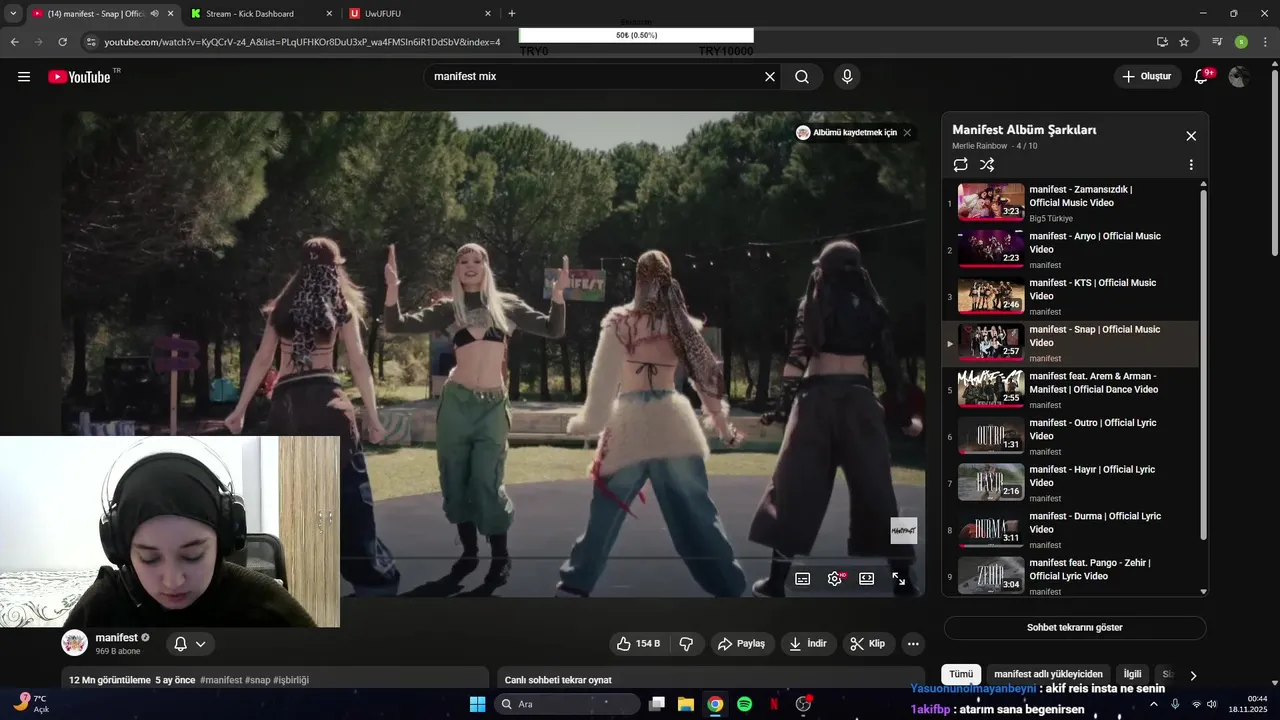Viewport: 1280px width, 720px height.
Task: Toggle playlist loop
Action: [960, 165]
